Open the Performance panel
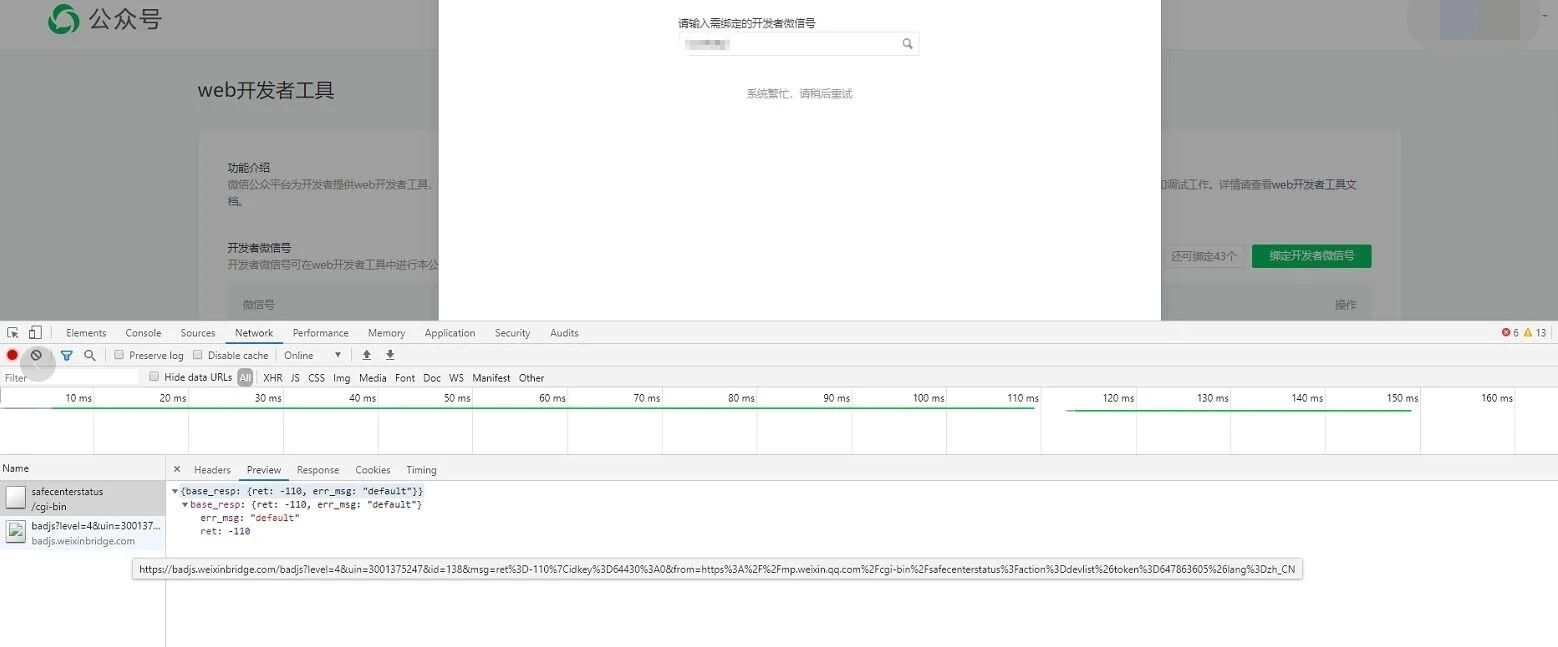The width and height of the screenshot is (1558, 647). tap(321, 333)
